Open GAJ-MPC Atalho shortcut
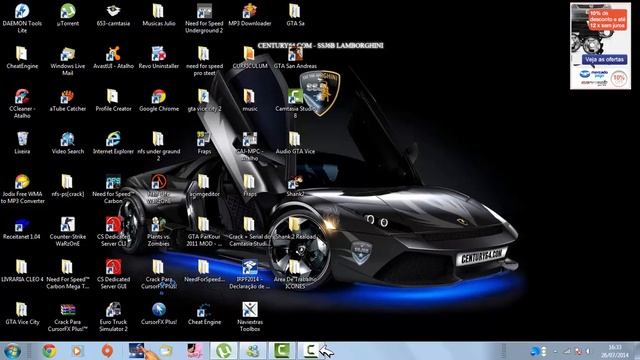The height and width of the screenshot is (360, 640). 250,146
